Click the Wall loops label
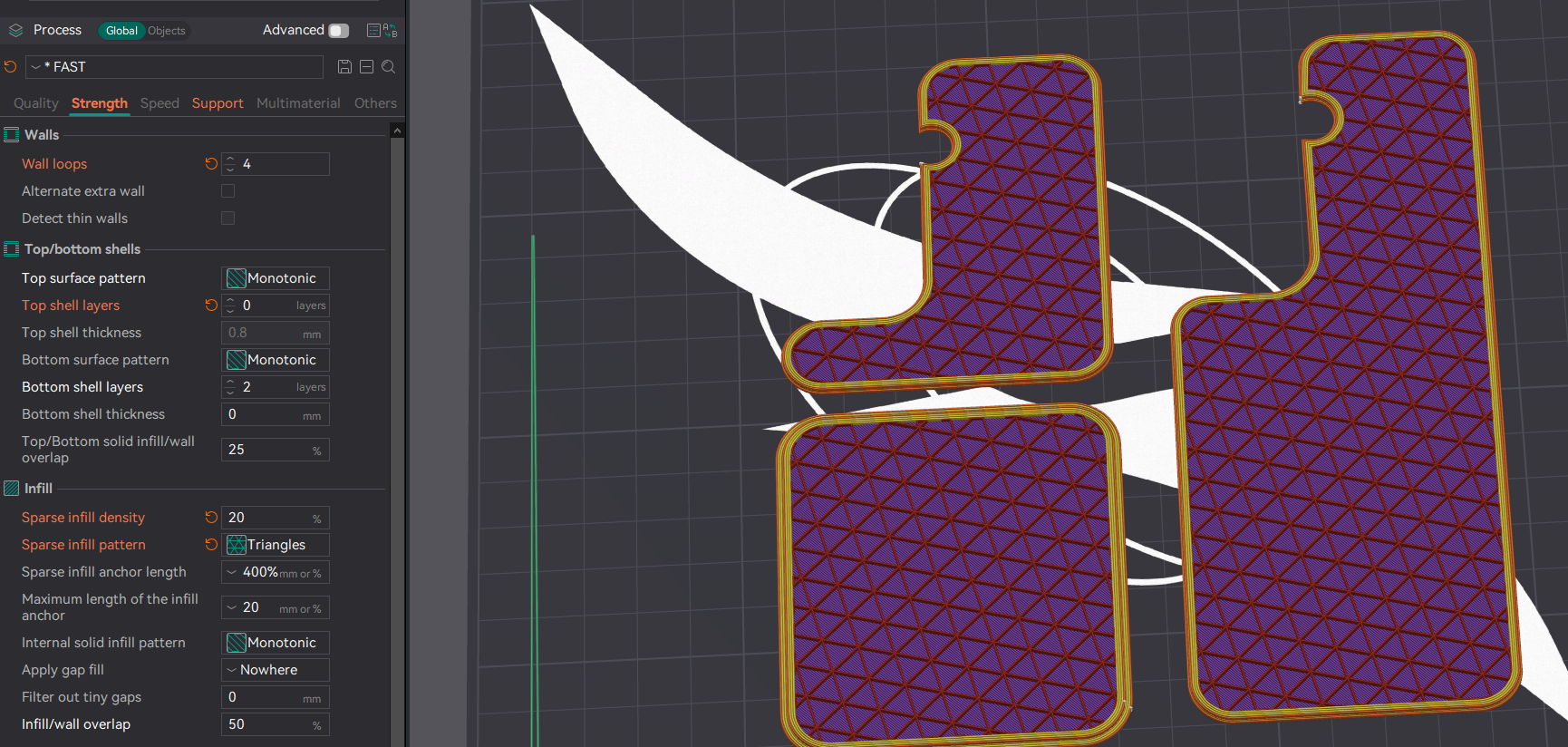This screenshot has height=747, width=1568. (54, 164)
